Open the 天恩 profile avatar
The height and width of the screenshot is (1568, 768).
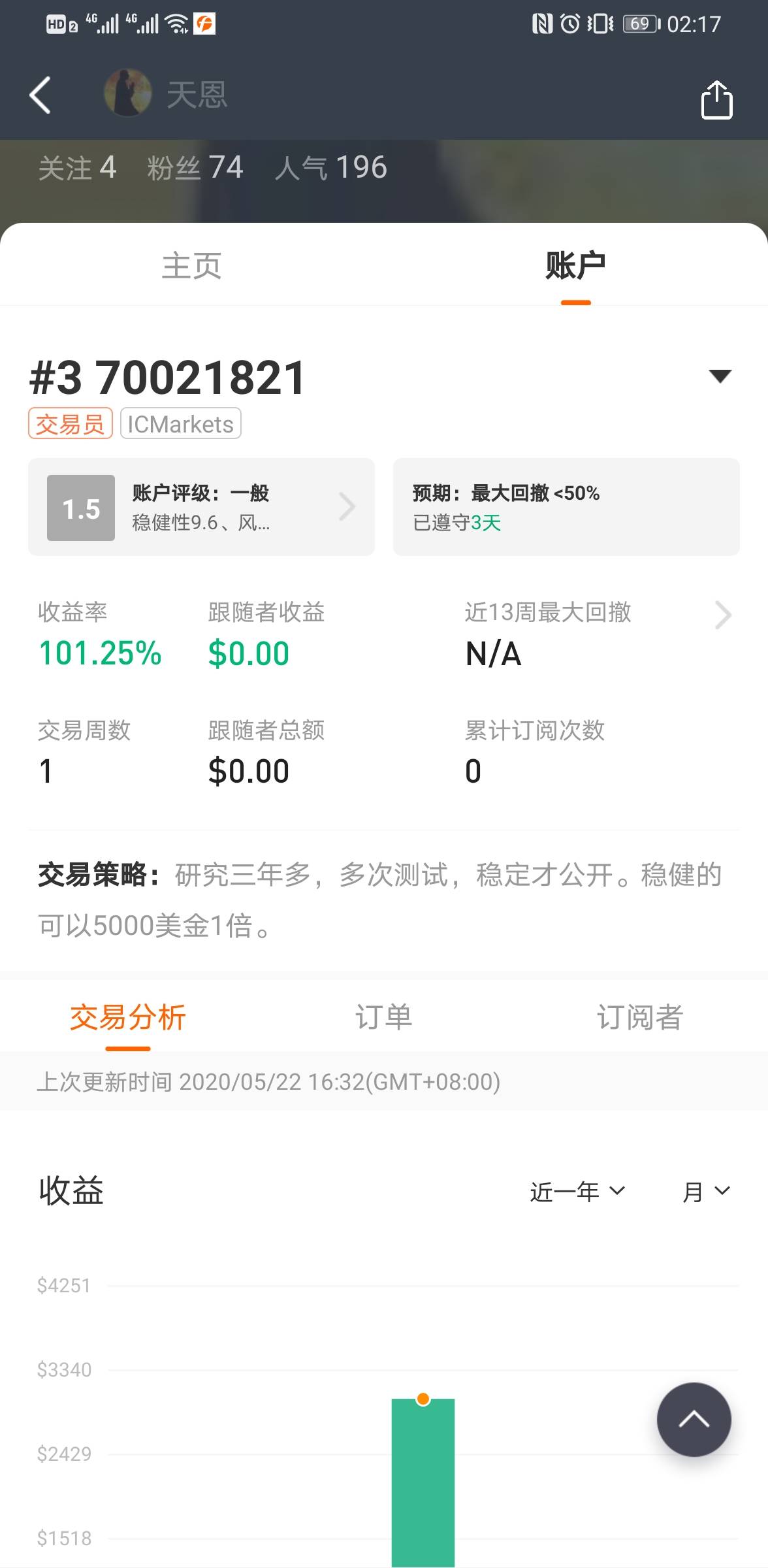128,93
